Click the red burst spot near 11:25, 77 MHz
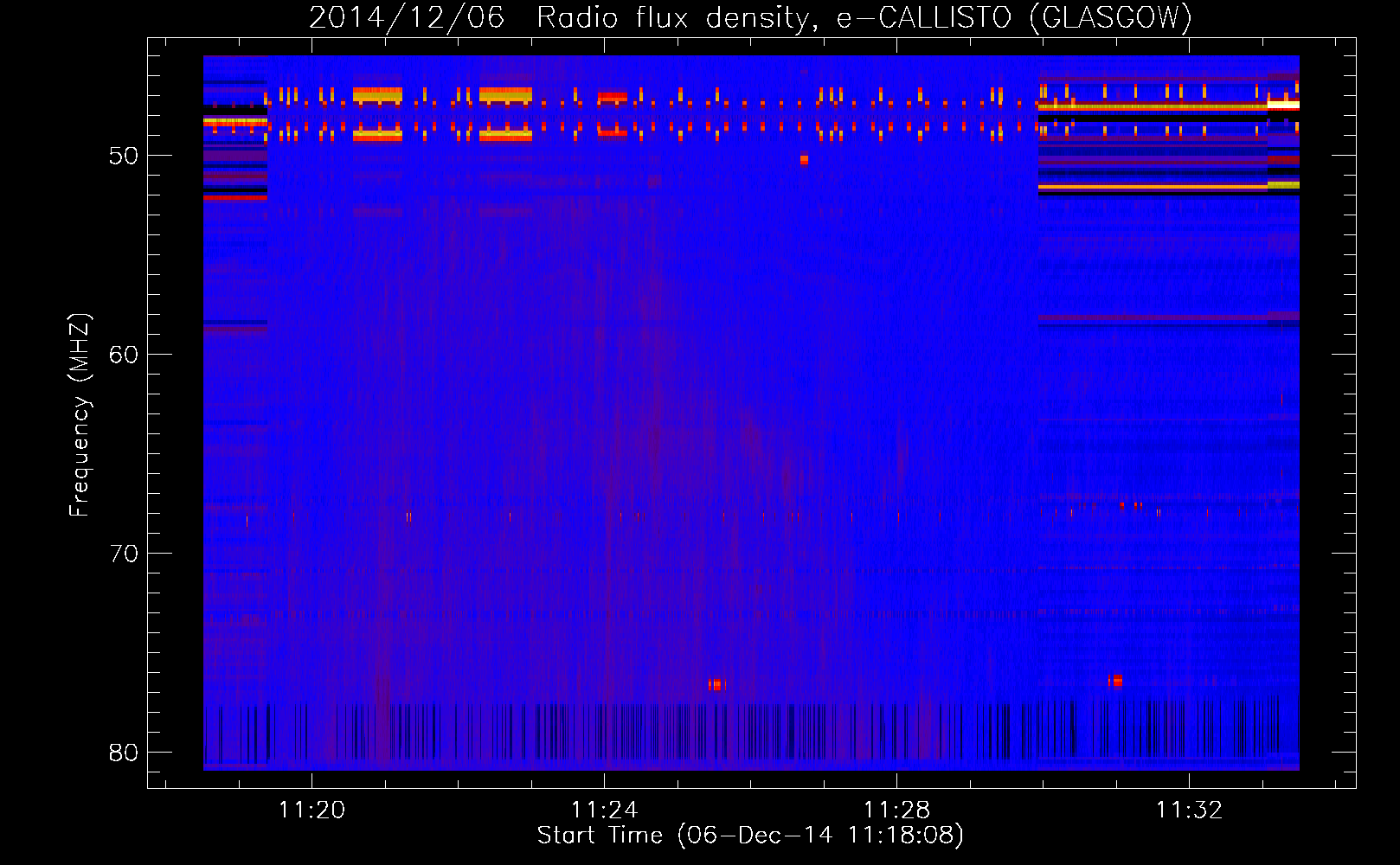The height and width of the screenshot is (865, 1400). (717, 685)
